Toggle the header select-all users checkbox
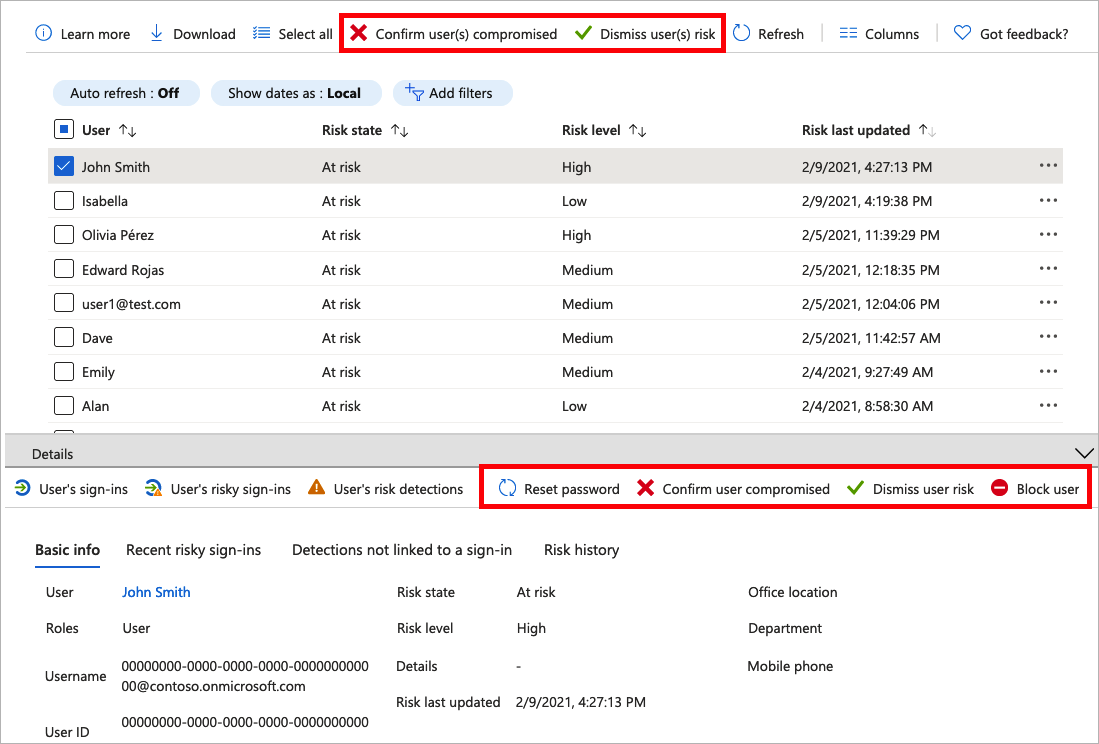This screenshot has width=1099, height=744. pos(64,130)
